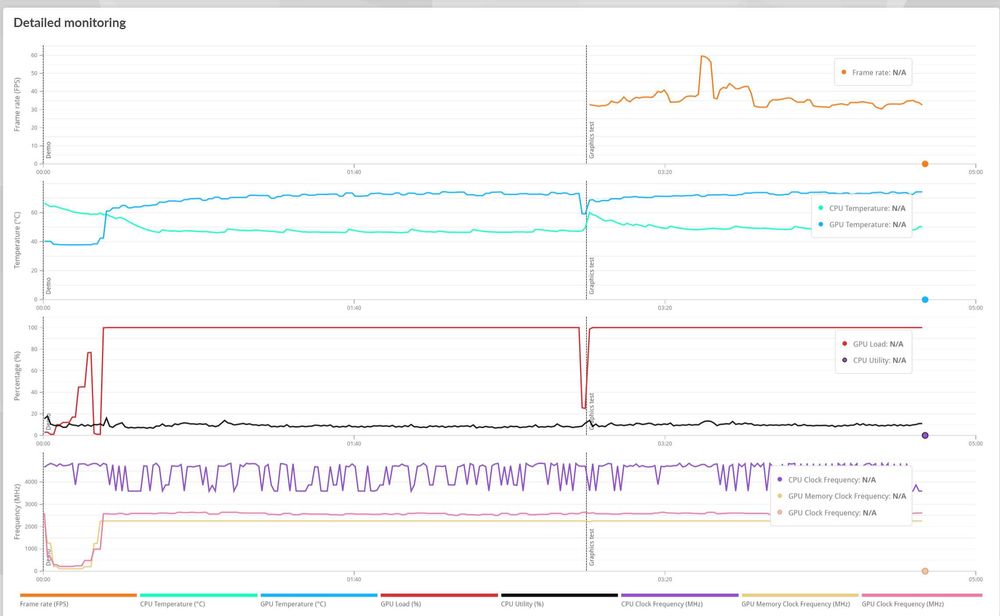Click the Demo marker in the temperature chart
1000x616 pixels.
pos(48,286)
